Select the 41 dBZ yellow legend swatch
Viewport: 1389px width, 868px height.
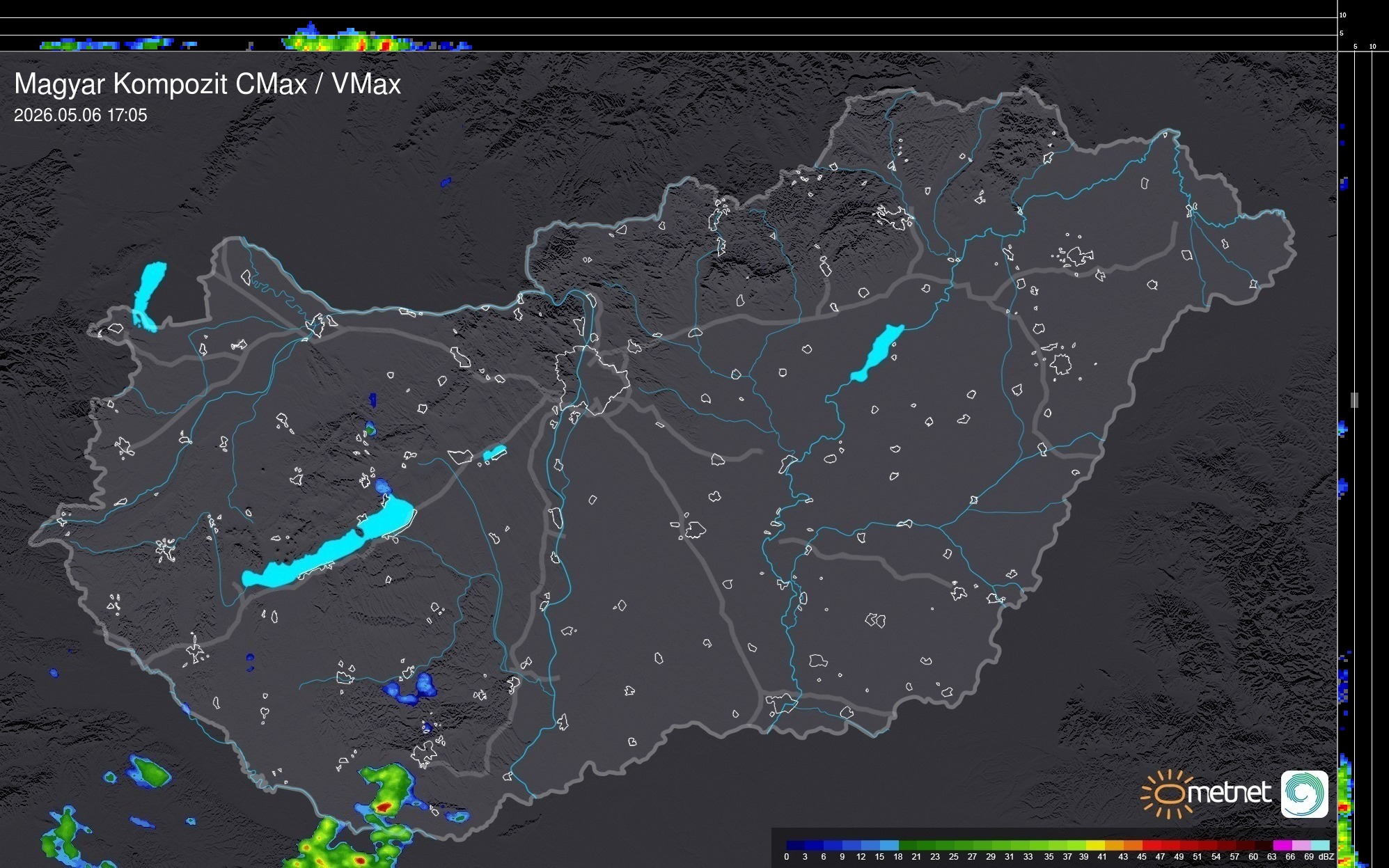(1095, 846)
